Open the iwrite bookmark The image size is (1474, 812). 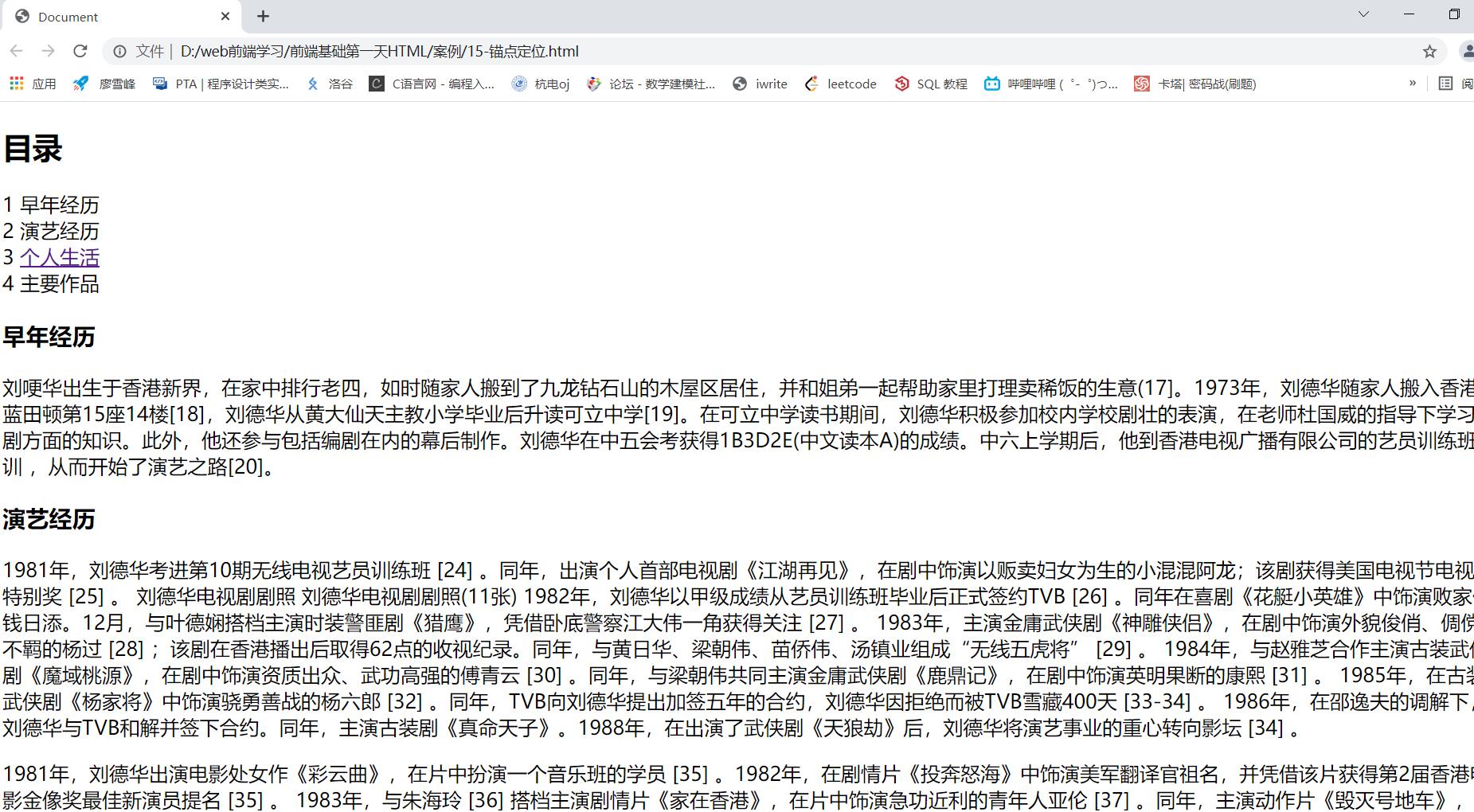(759, 84)
